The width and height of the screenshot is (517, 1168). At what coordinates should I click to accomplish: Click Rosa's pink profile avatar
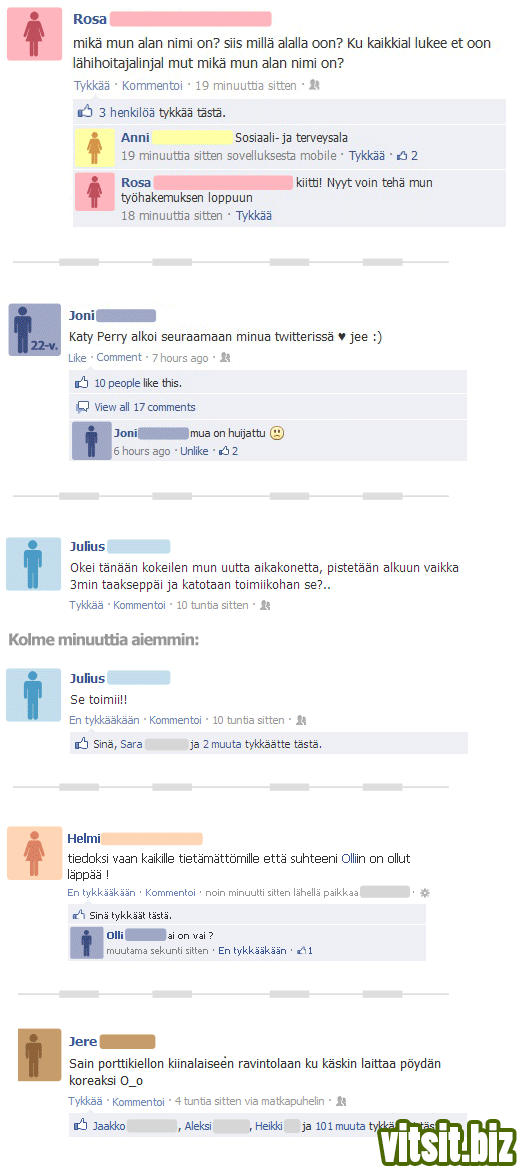pos(35,35)
